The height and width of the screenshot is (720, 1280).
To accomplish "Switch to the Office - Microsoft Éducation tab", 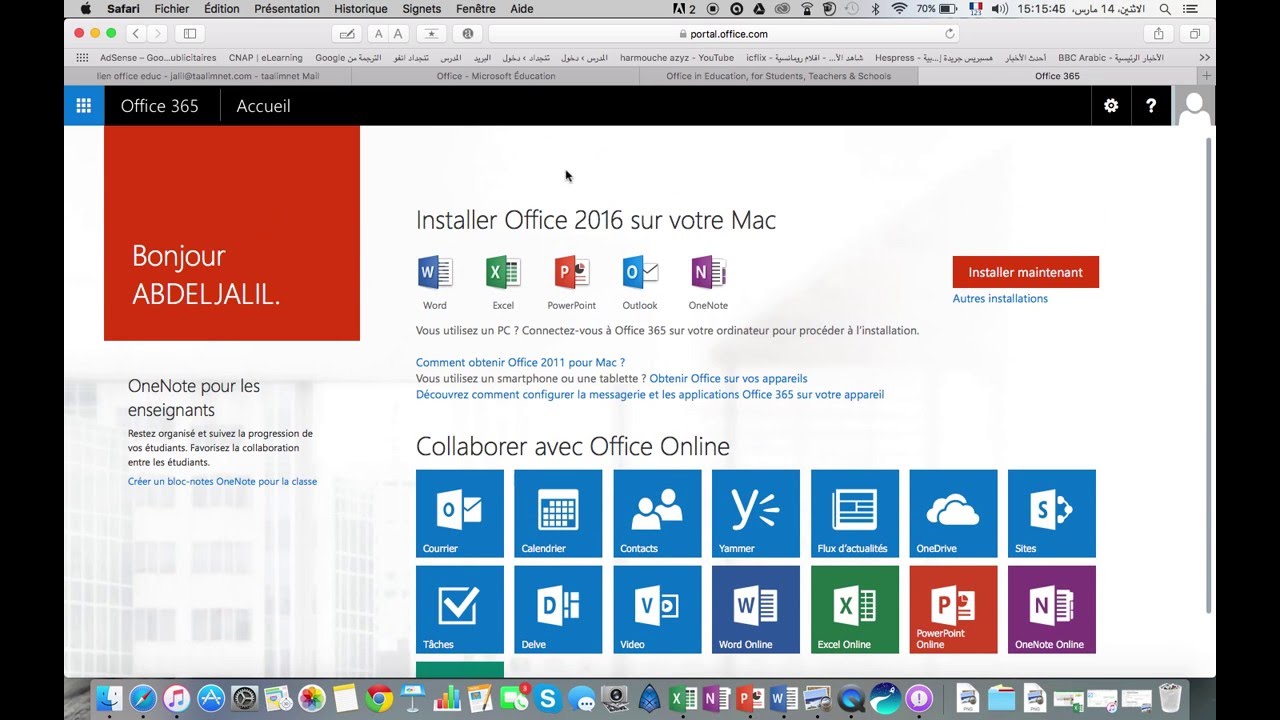I will tap(496, 76).
